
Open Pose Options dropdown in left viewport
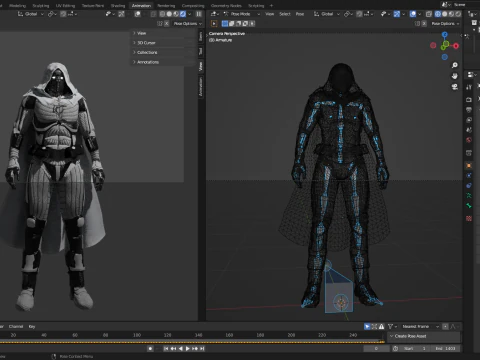188,24
